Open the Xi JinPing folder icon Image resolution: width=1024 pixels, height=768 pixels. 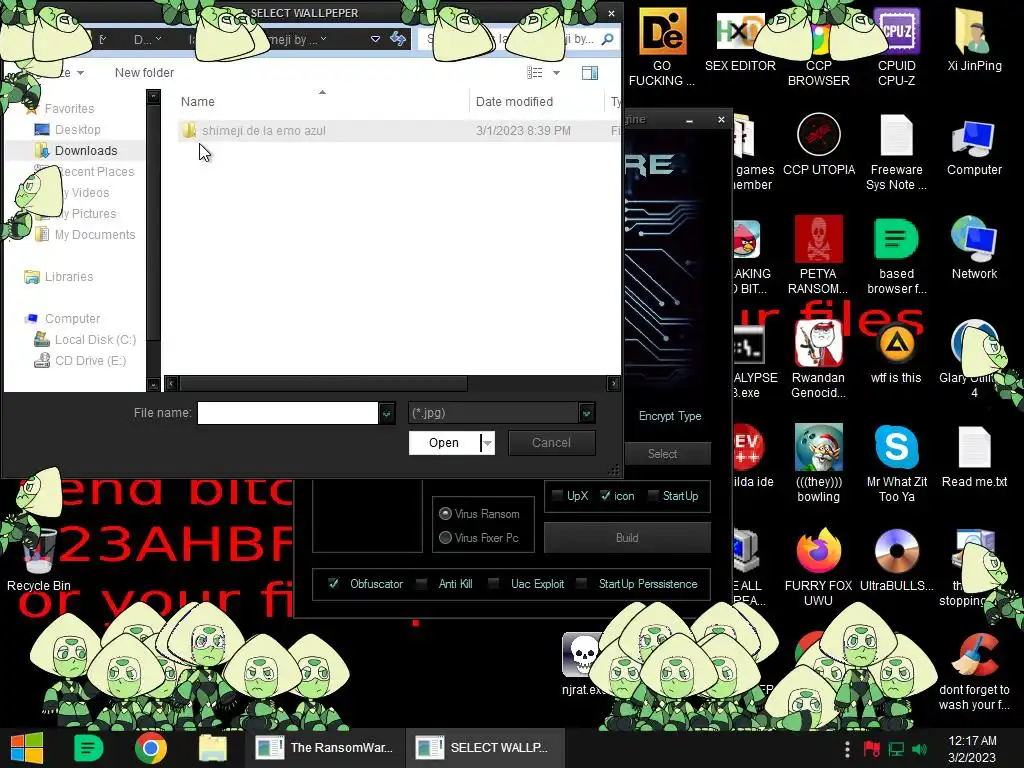tap(974, 40)
